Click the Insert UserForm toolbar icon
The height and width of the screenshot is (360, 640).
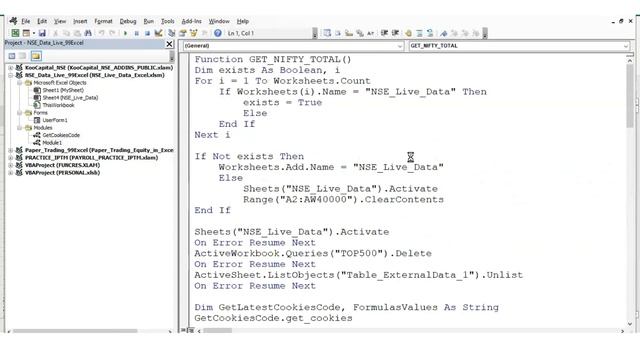point(26,33)
